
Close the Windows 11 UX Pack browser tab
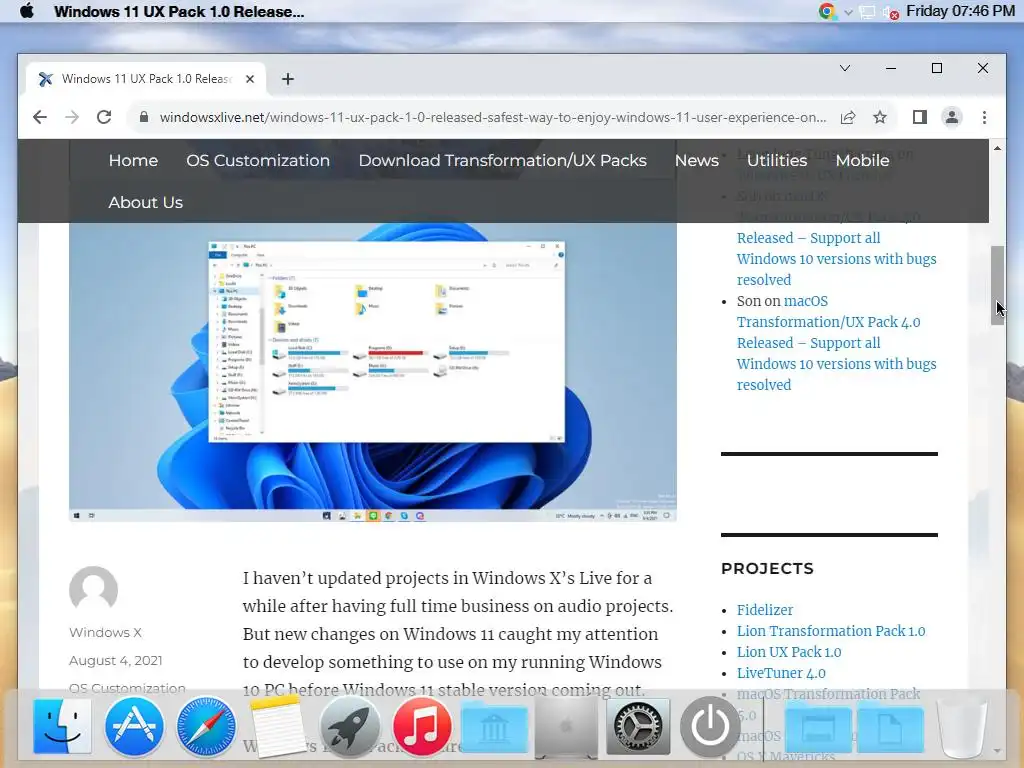(x=249, y=79)
